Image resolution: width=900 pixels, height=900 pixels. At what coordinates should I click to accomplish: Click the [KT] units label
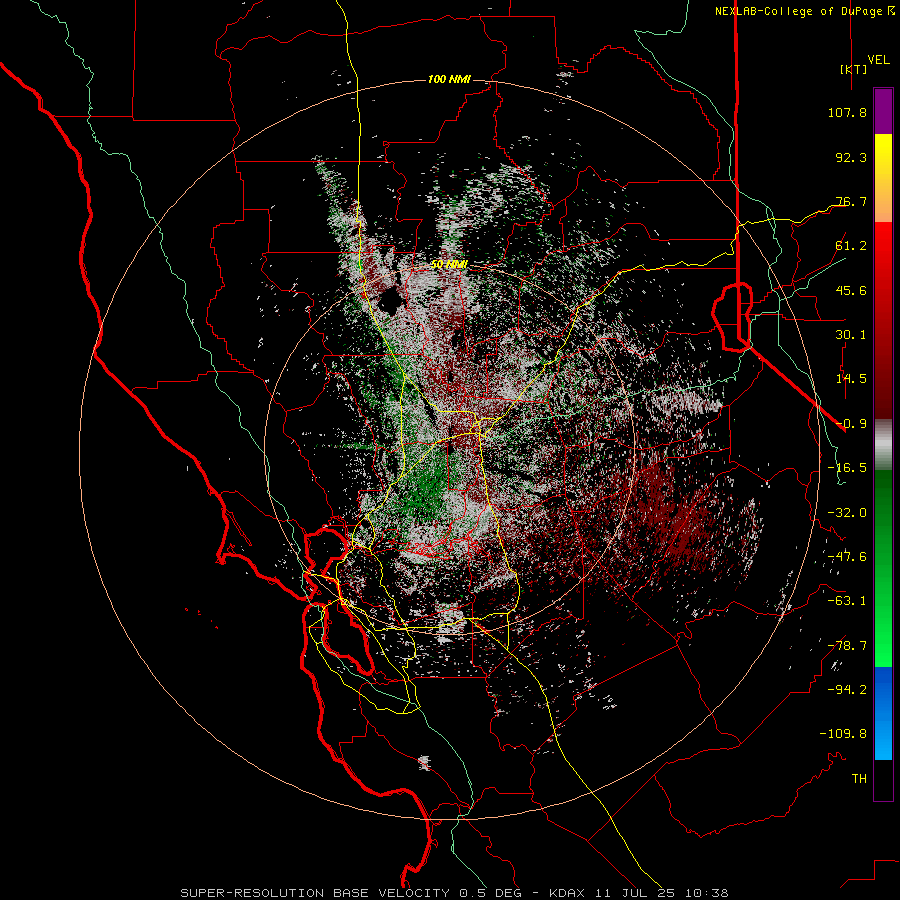tap(853, 69)
